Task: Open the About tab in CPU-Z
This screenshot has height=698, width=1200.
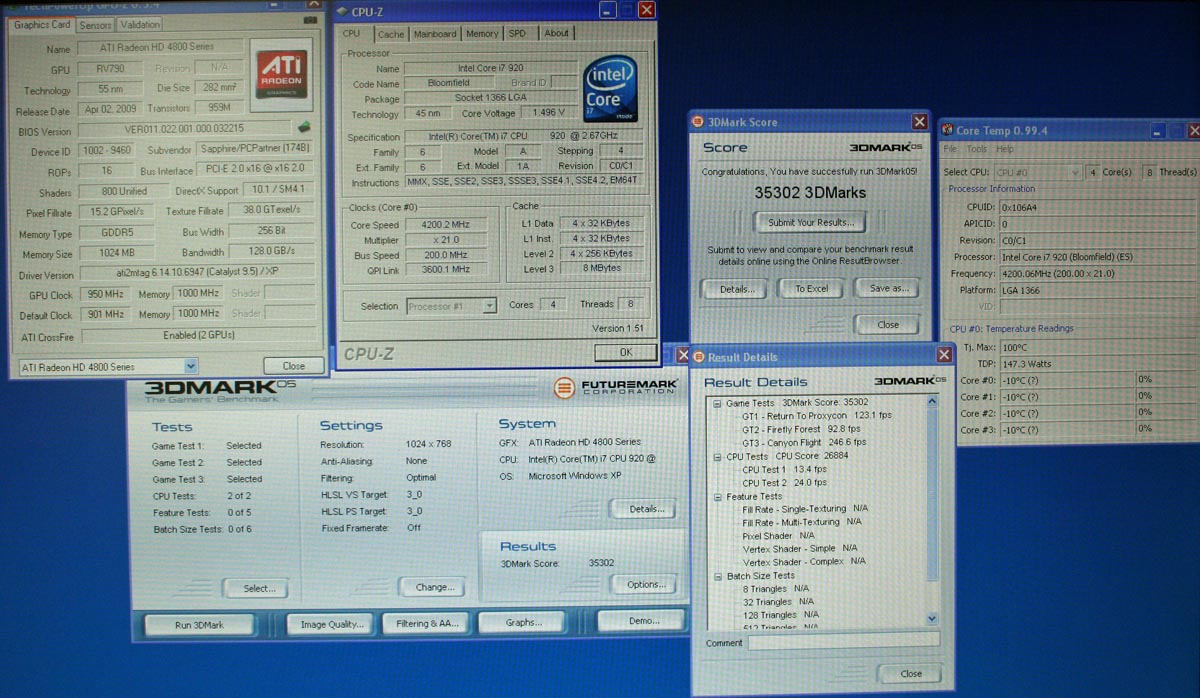Action: click(x=556, y=34)
